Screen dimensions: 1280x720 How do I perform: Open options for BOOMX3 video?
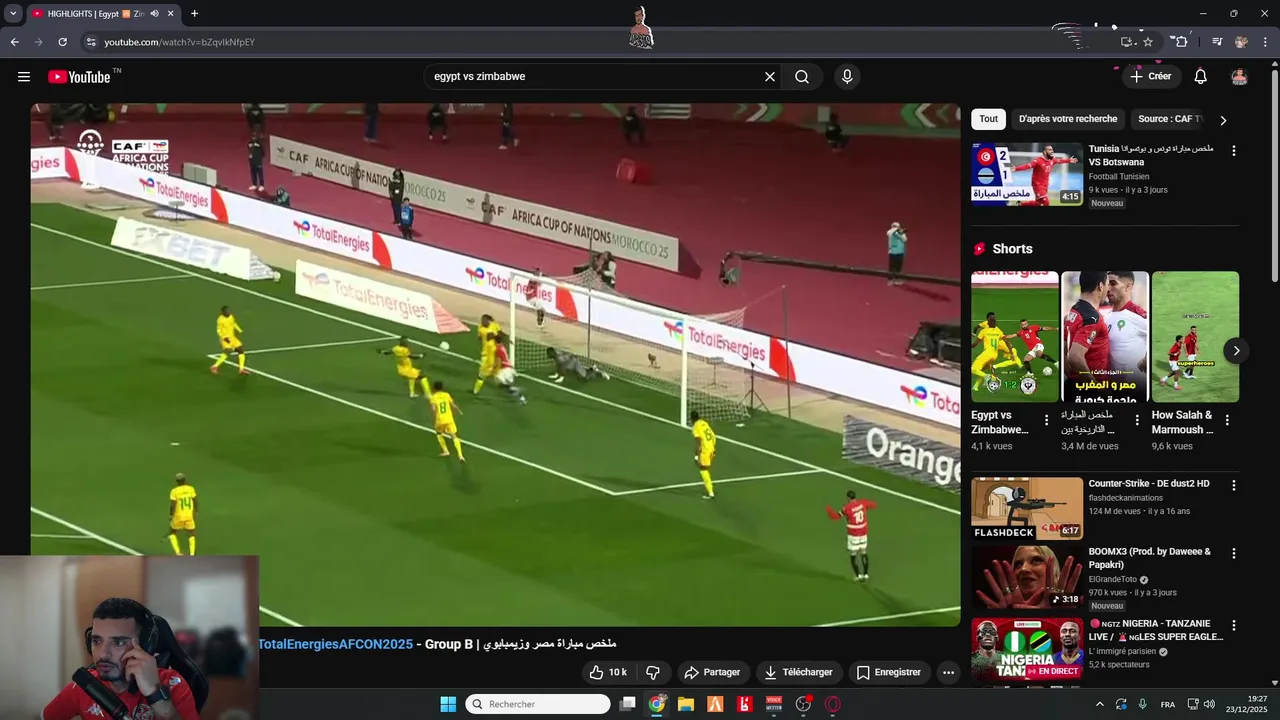pyautogui.click(x=1233, y=553)
